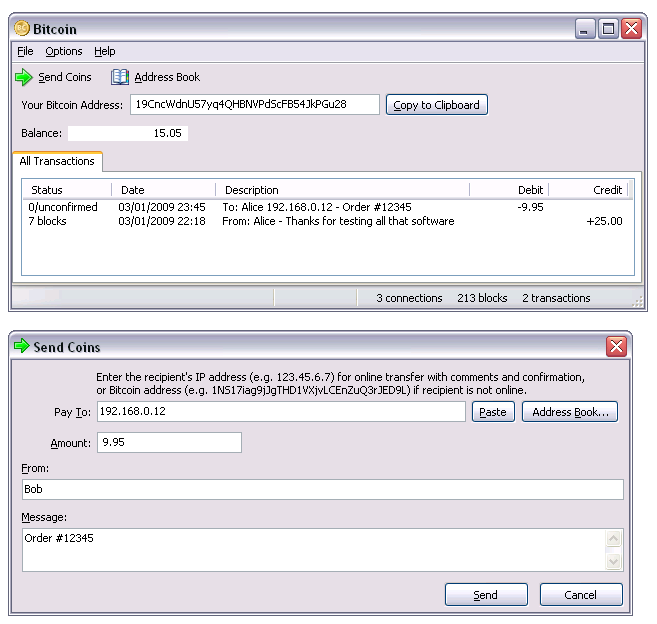Click Address Book toolbar label

(x=167, y=77)
